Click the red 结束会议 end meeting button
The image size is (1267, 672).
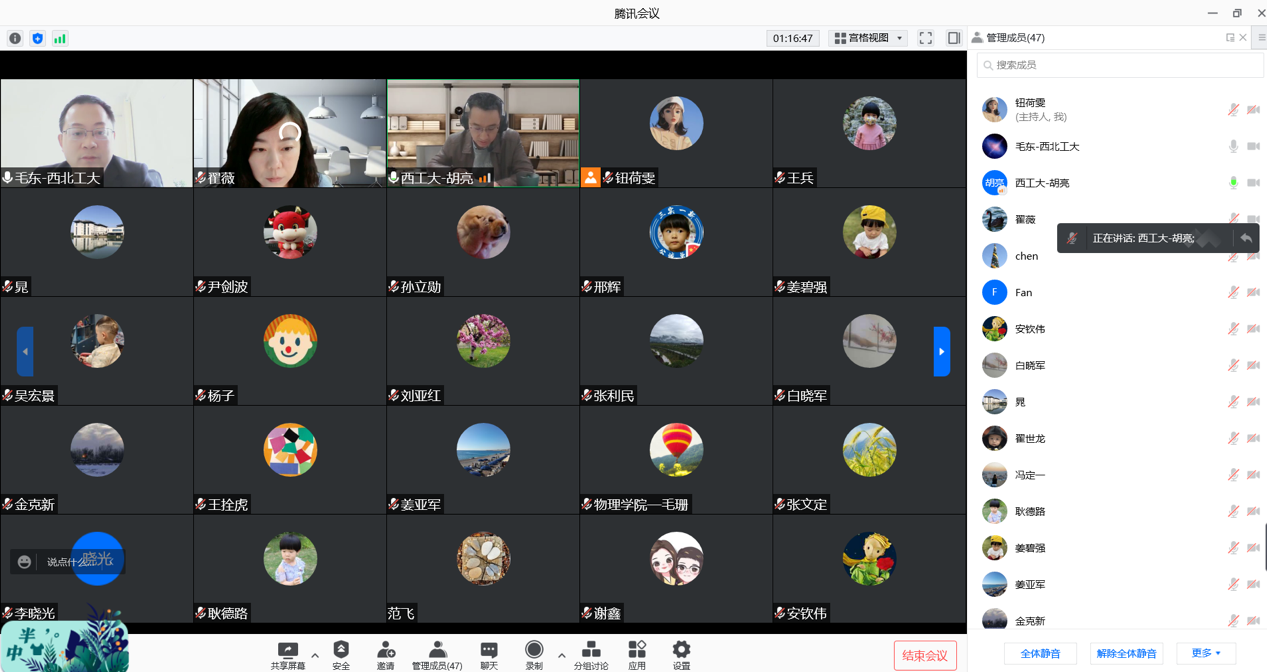[925, 656]
